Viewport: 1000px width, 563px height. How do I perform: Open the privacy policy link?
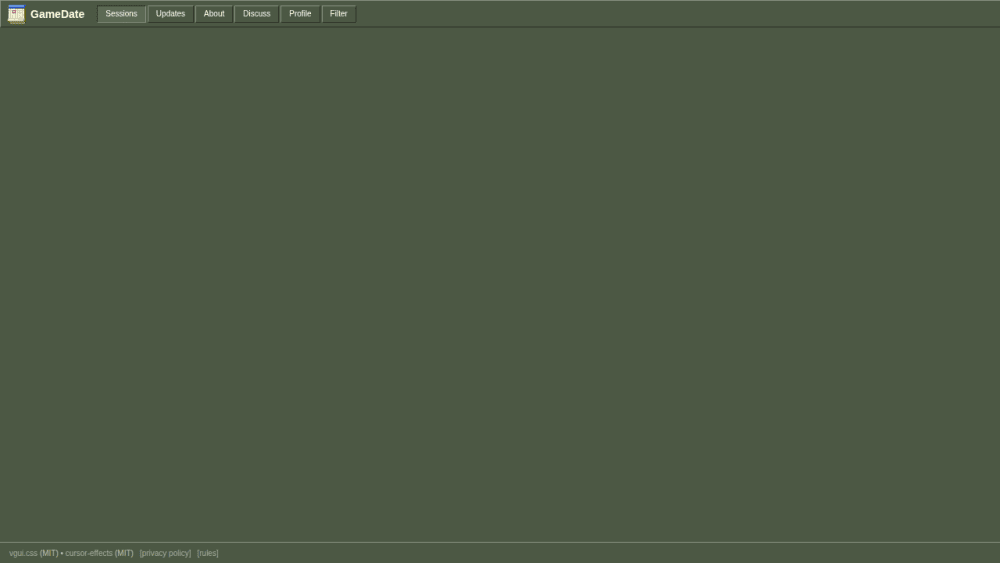[x=165, y=553]
